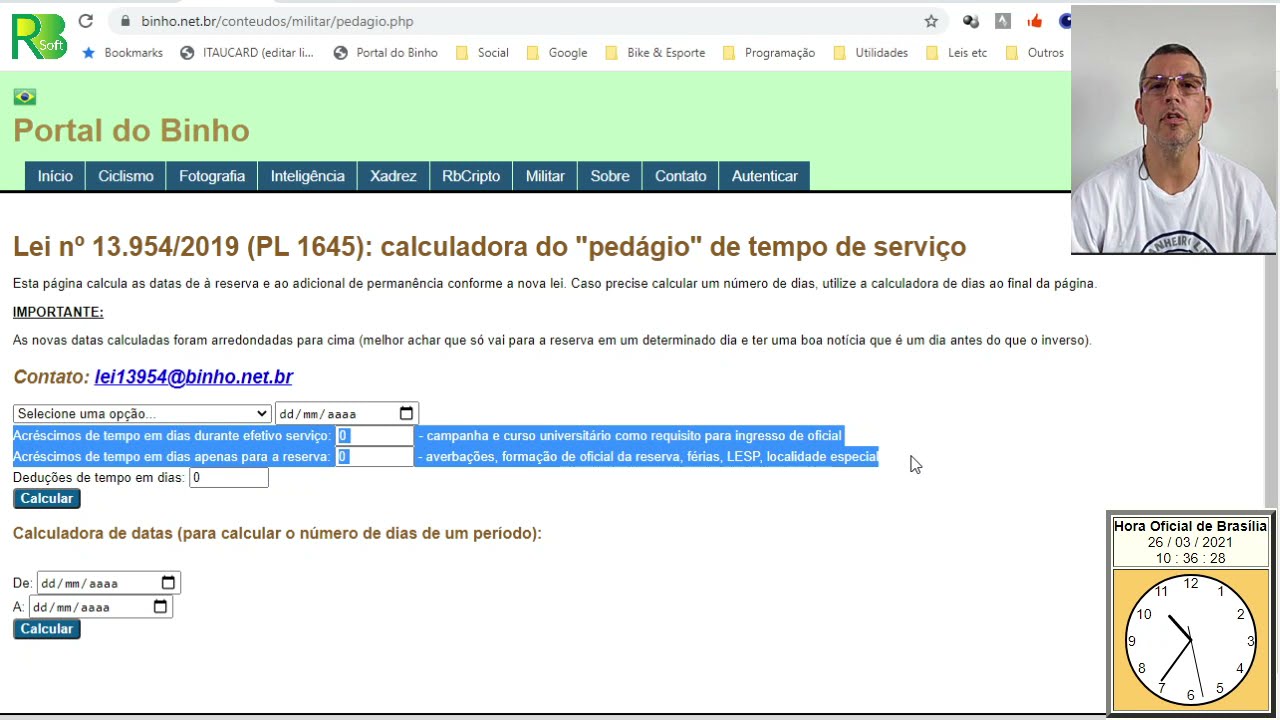The height and width of the screenshot is (720, 1280).
Task: Click the IMPORTANTE heading text
Action: tap(58, 312)
